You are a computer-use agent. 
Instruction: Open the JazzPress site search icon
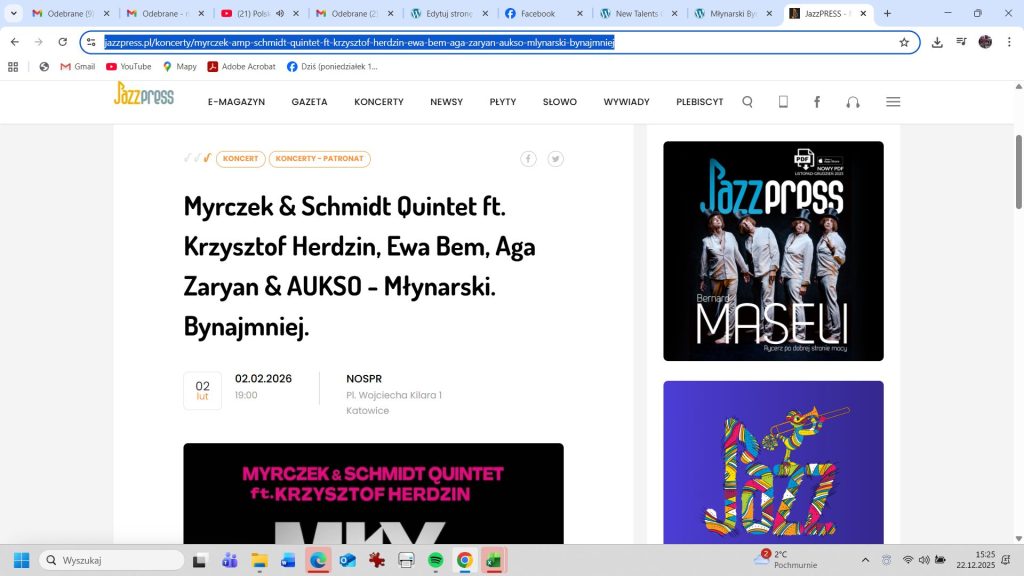(x=747, y=102)
